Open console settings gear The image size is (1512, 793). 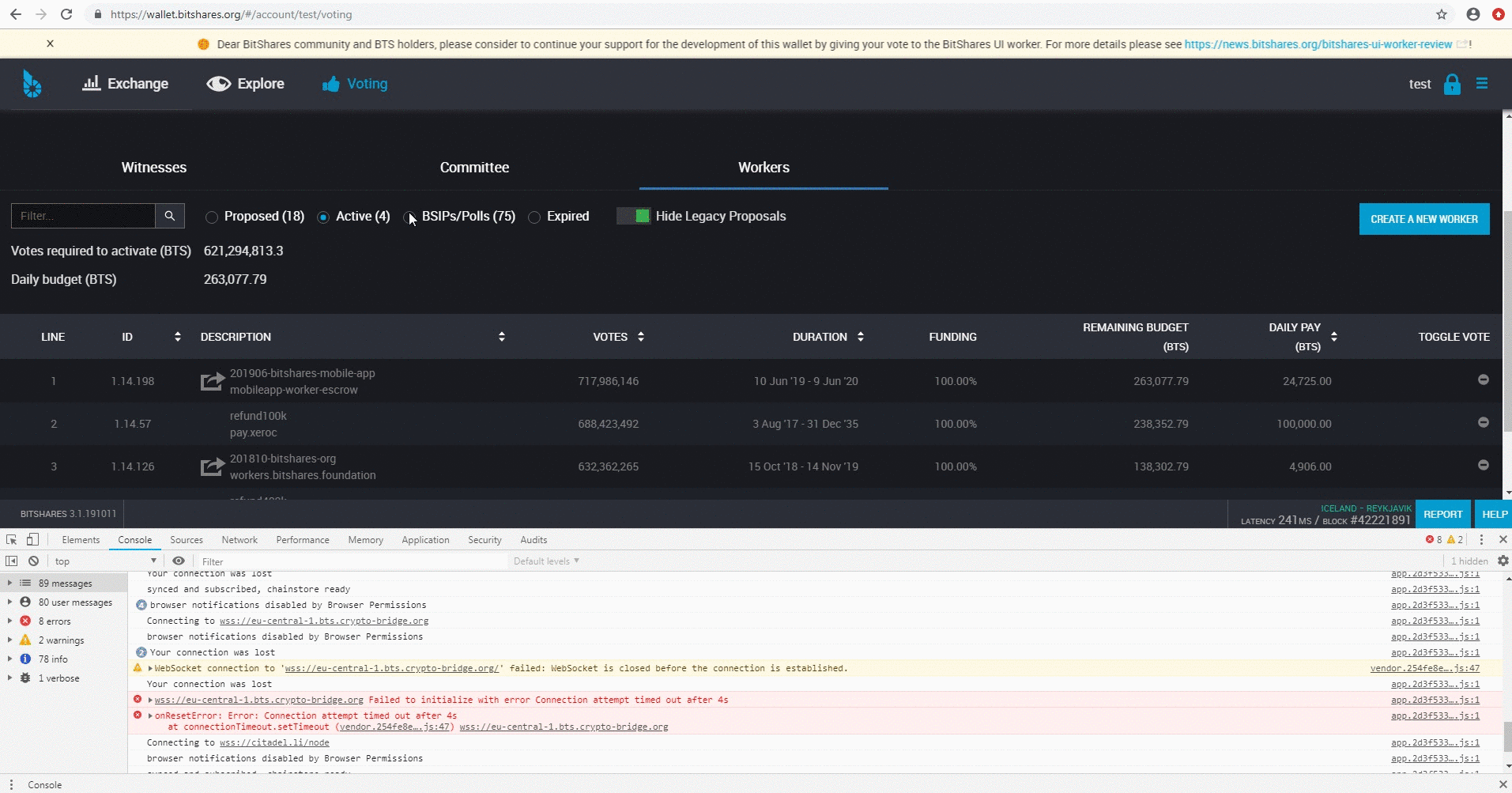point(1503,561)
